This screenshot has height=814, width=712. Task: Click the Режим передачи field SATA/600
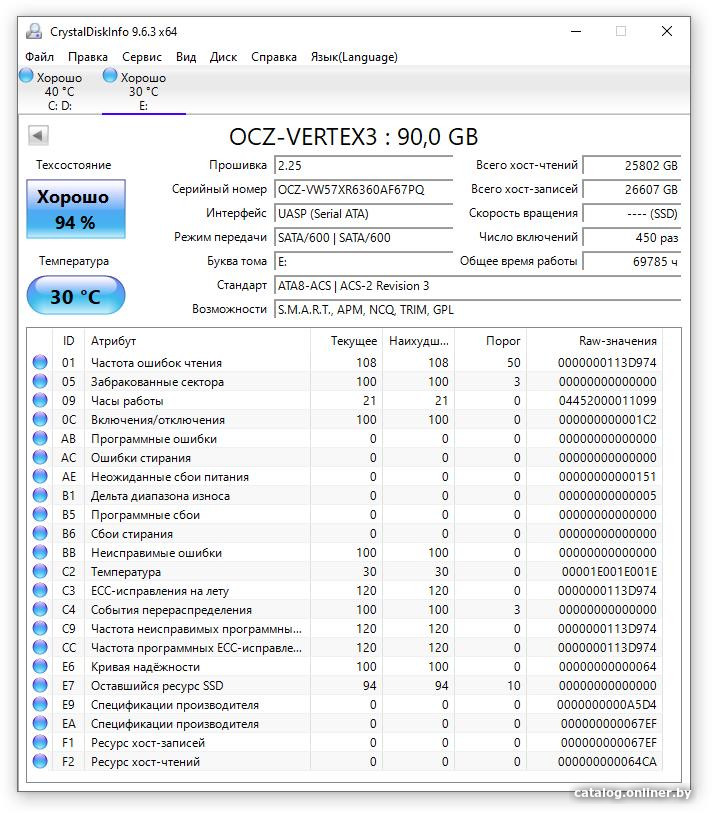363,237
